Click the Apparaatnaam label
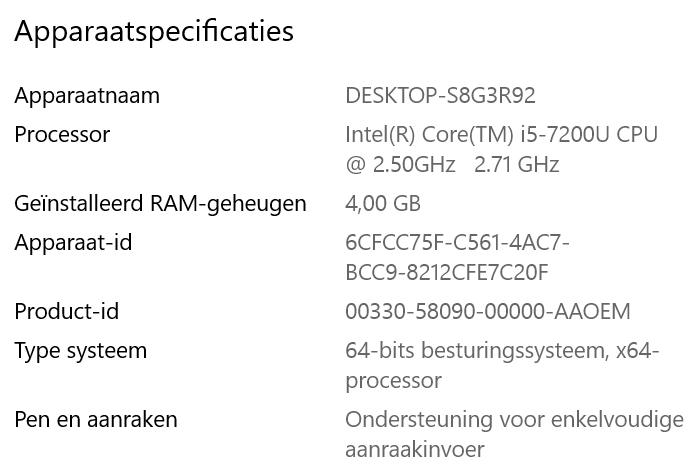Image resolution: width=698 pixels, height=472 pixels. coord(87,96)
